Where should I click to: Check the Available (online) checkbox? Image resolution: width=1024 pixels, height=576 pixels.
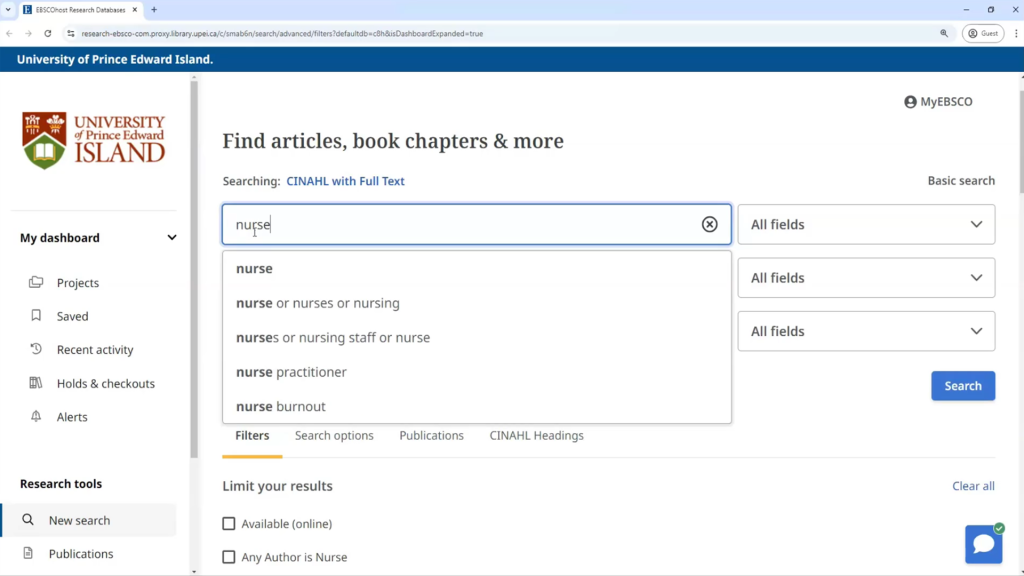pos(229,524)
